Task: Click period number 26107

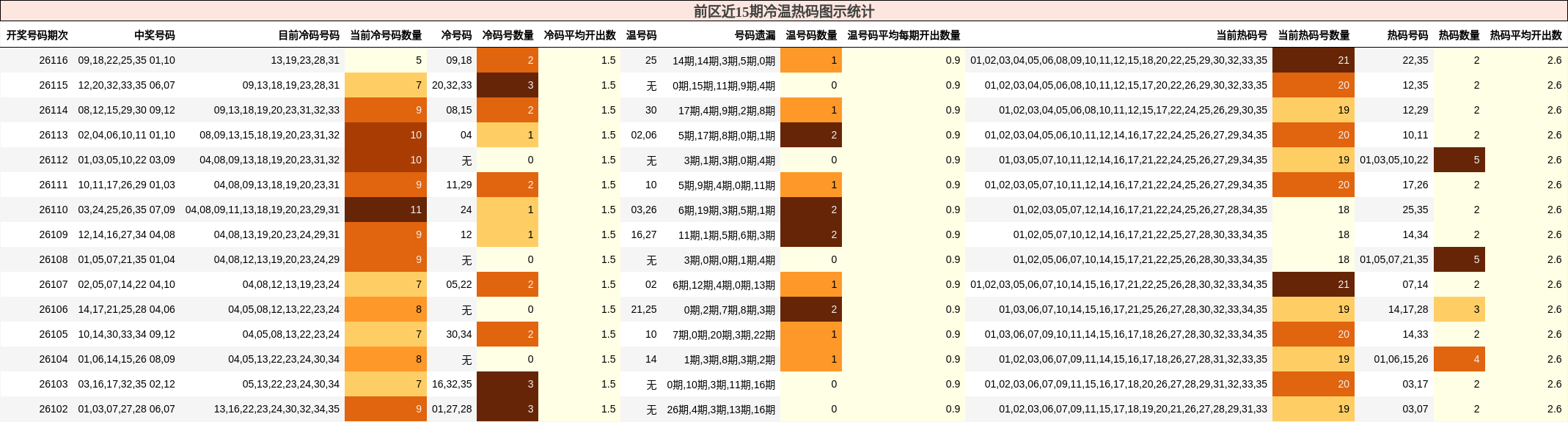Action: [54, 284]
